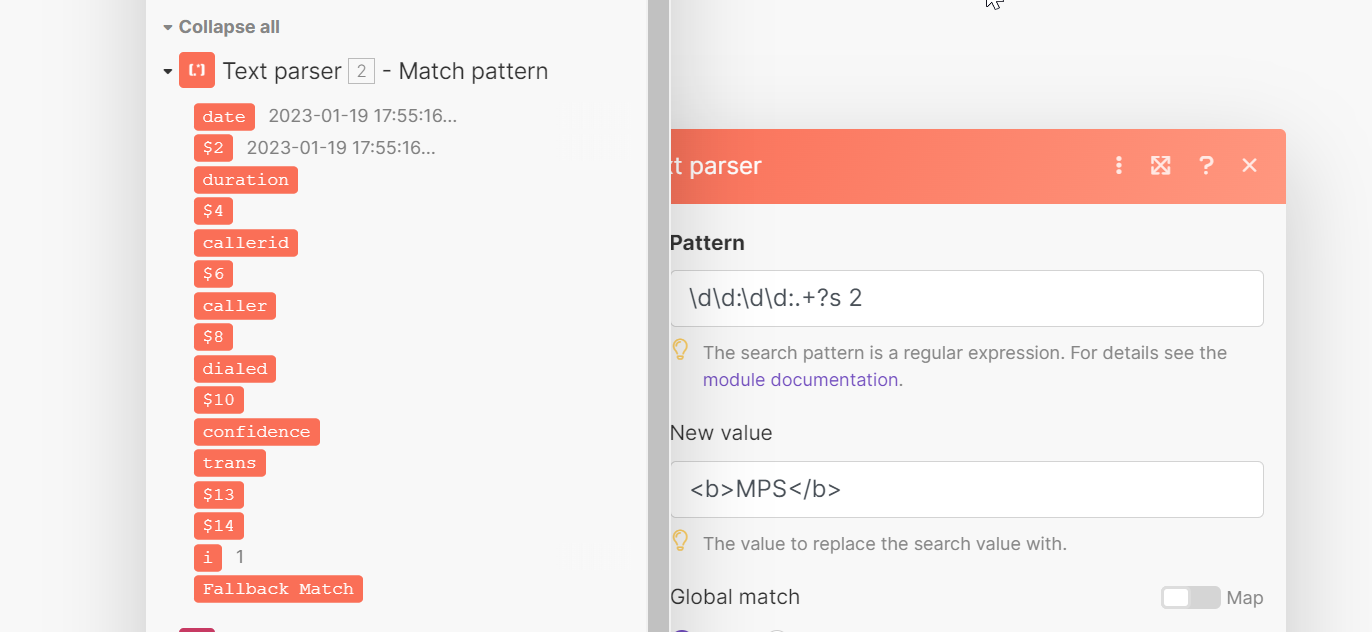The image size is (1372, 632).
Task: Collapse the Text parser Match pattern group
Action: coord(166,72)
